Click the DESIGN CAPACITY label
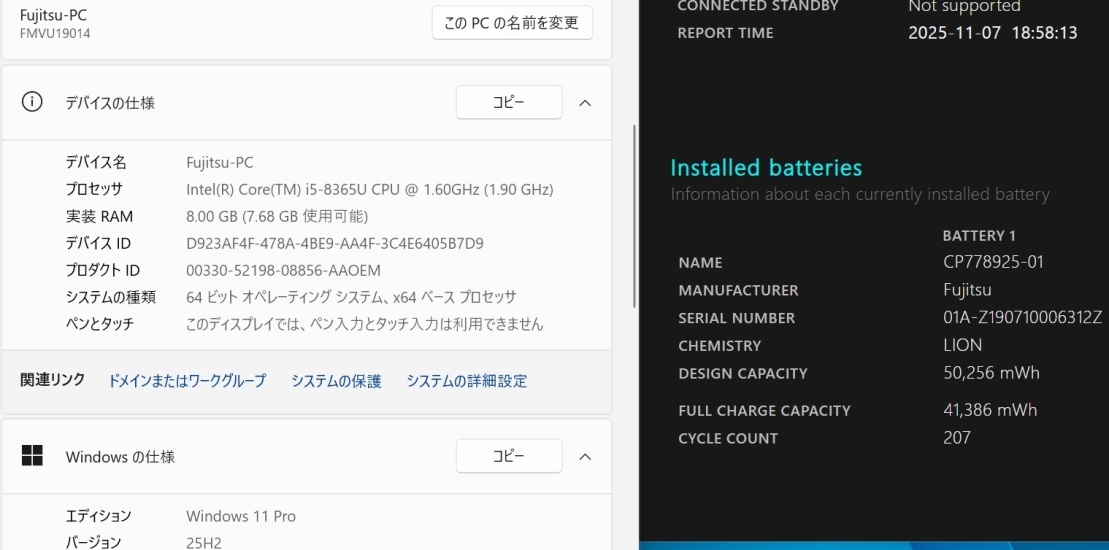Image resolution: width=1109 pixels, height=550 pixels. 743,373
